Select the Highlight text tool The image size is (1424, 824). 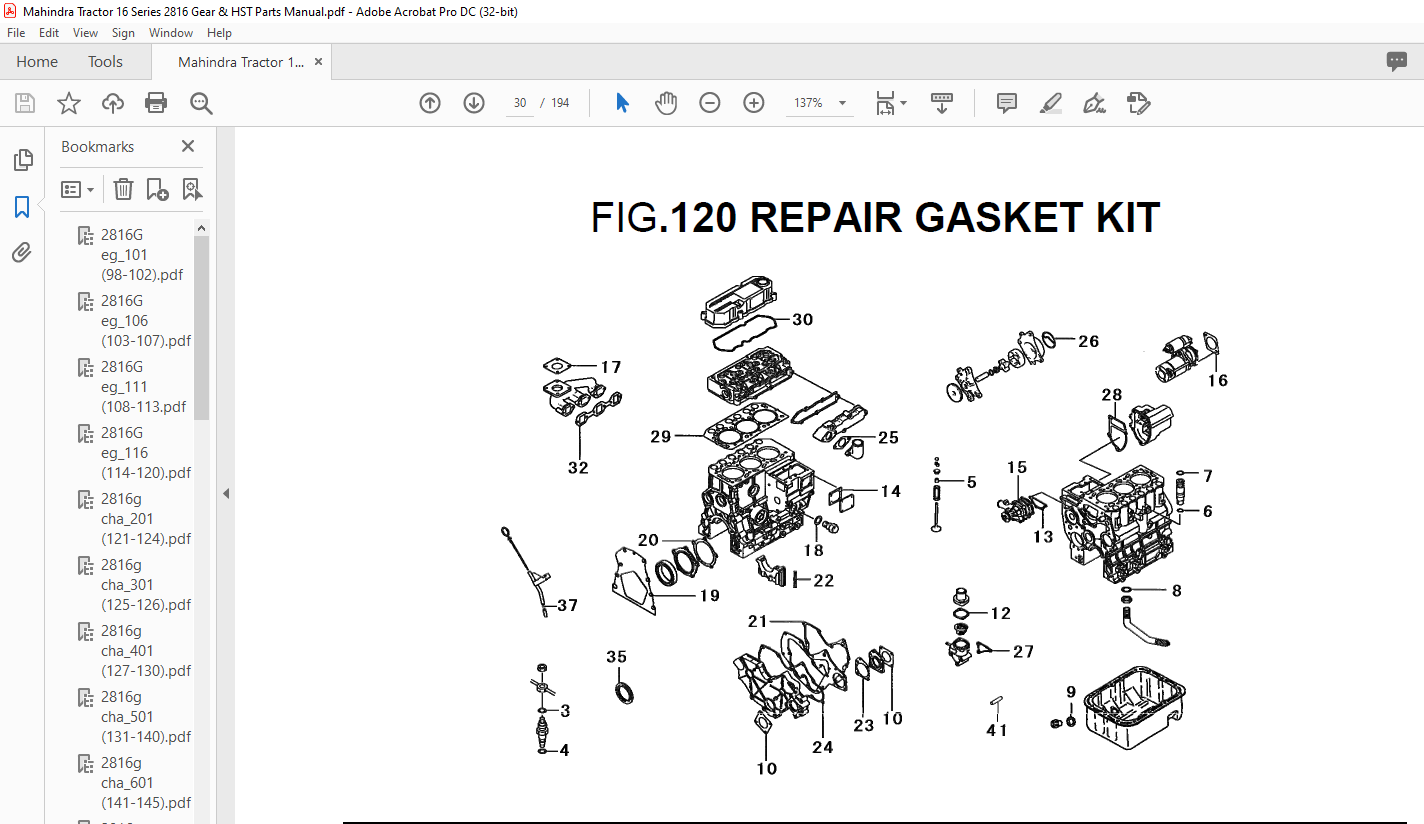pos(1050,103)
